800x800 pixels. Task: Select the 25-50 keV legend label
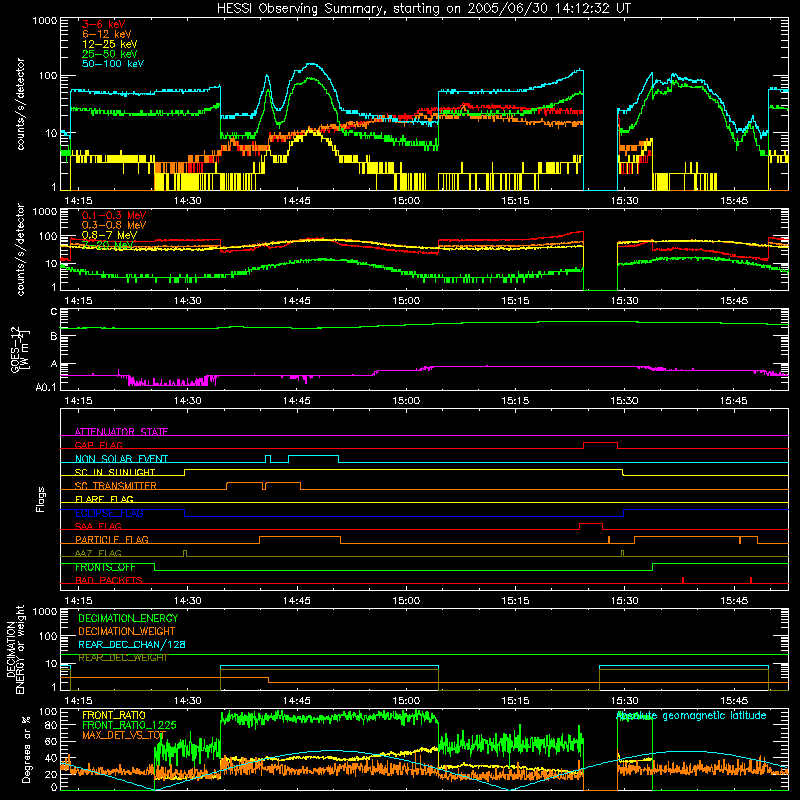tap(110, 54)
